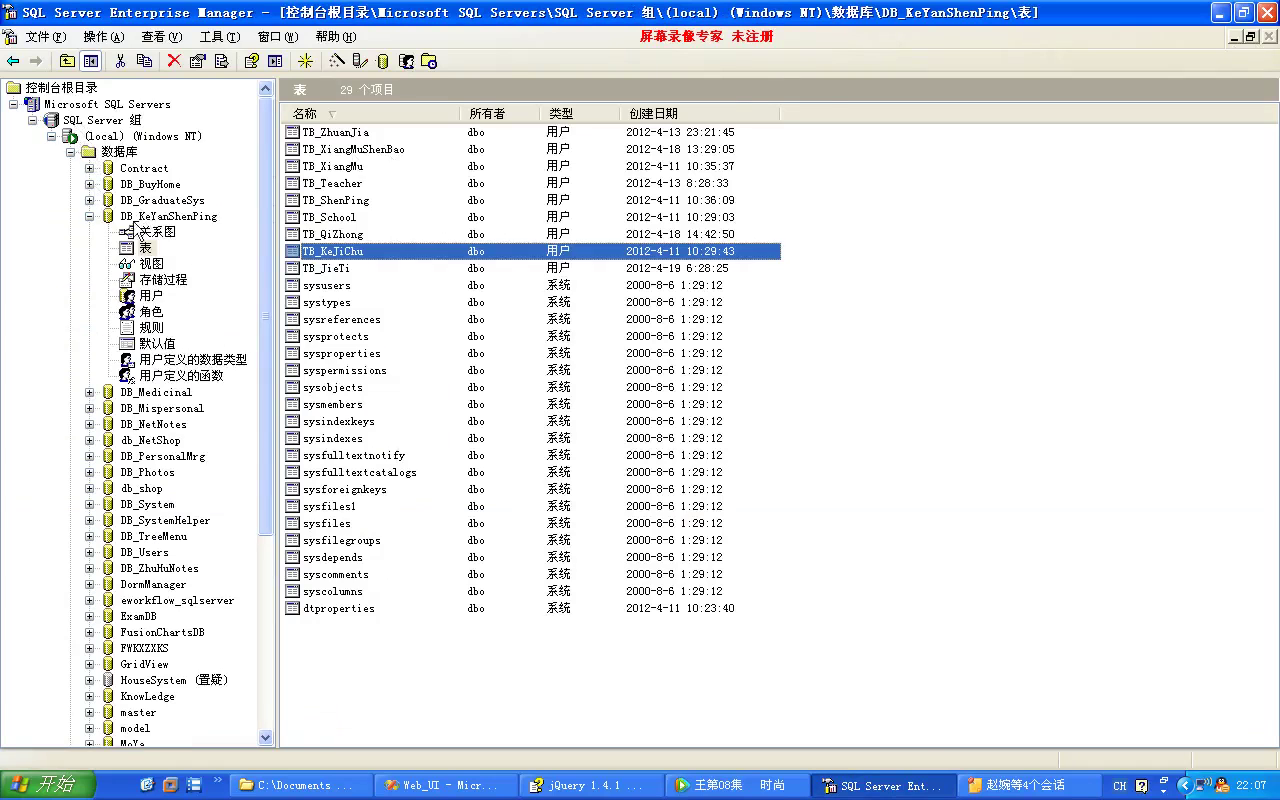Expand the DB_Medicinal database node
This screenshot has width=1280, height=800.
click(89, 392)
